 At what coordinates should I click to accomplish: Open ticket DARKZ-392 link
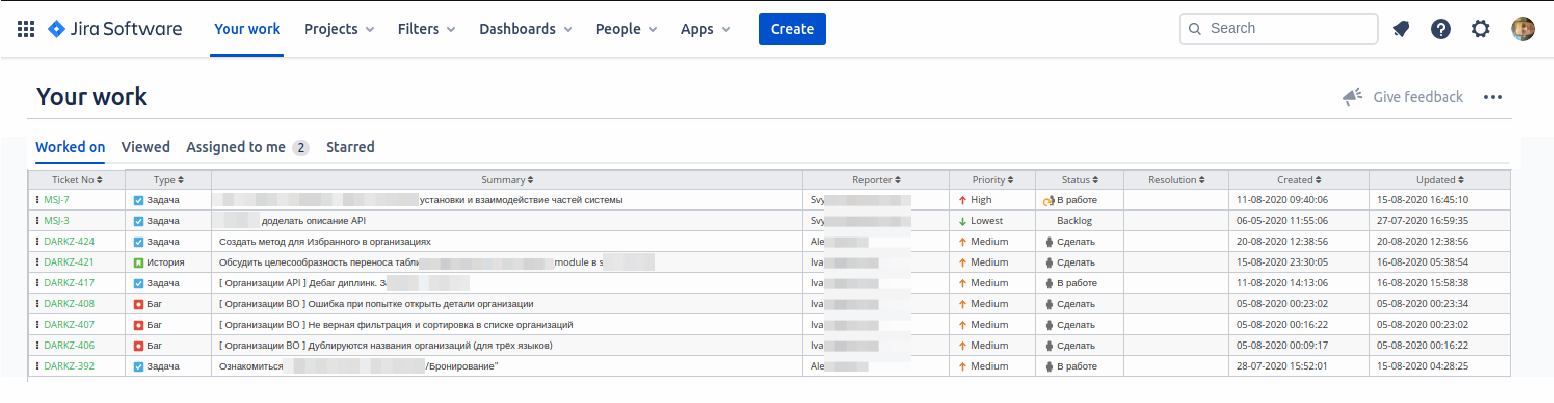point(70,366)
